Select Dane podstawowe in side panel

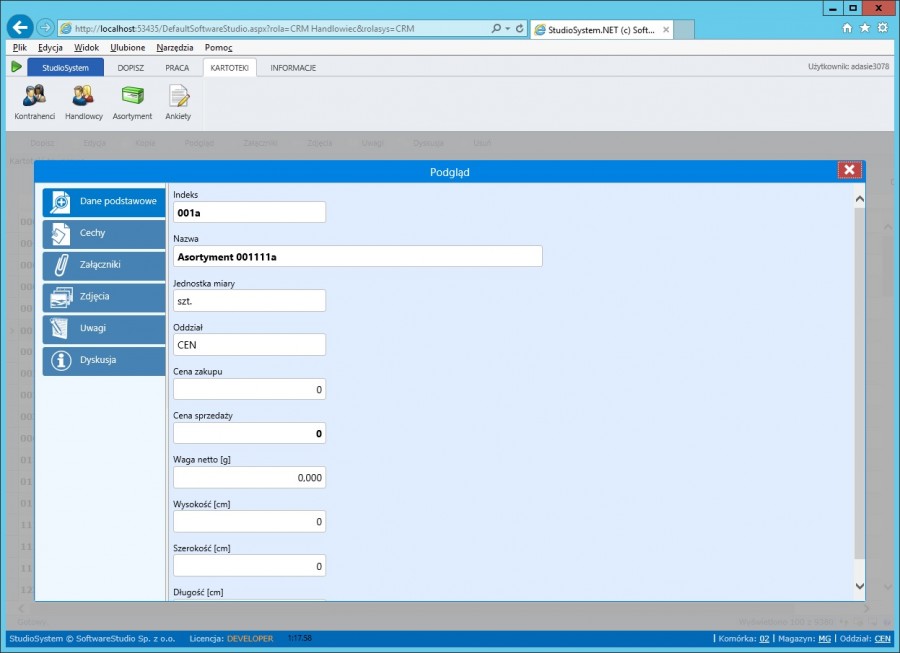pyautogui.click(x=104, y=201)
